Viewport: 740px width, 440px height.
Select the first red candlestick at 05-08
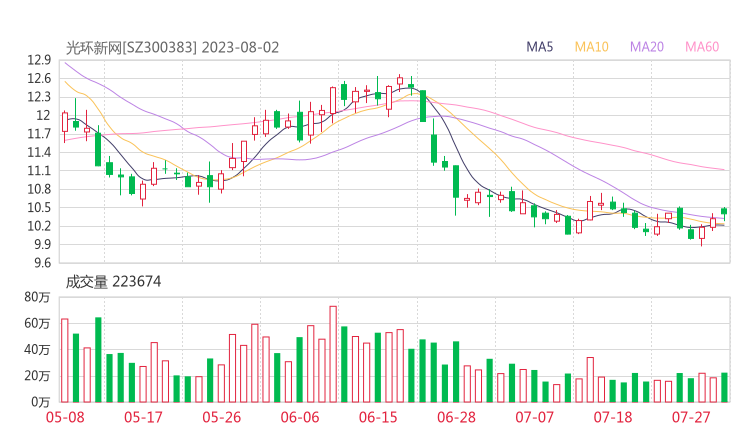tap(65, 127)
